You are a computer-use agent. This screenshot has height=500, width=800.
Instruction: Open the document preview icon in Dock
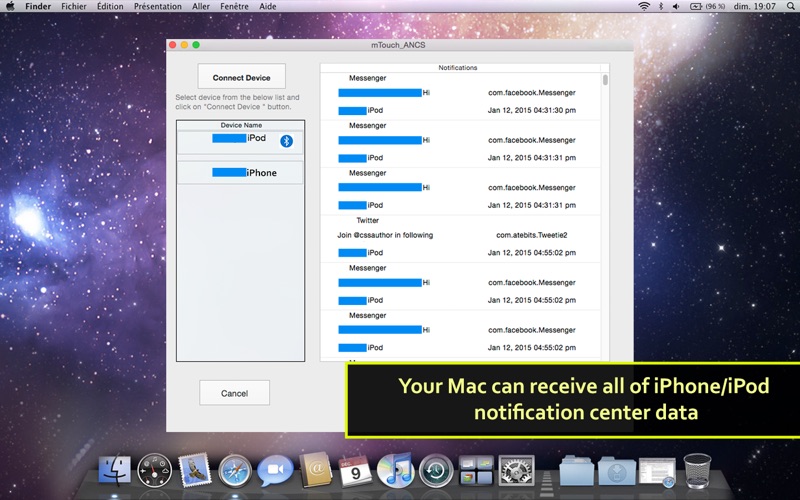point(658,472)
